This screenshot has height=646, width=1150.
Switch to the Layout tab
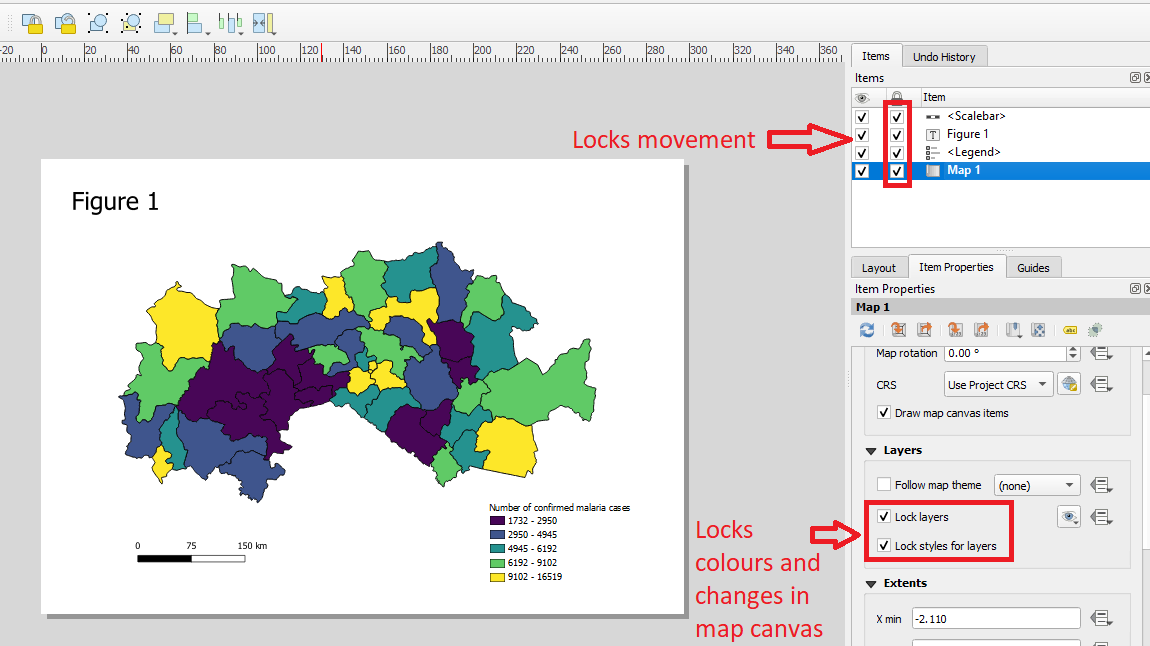879,268
